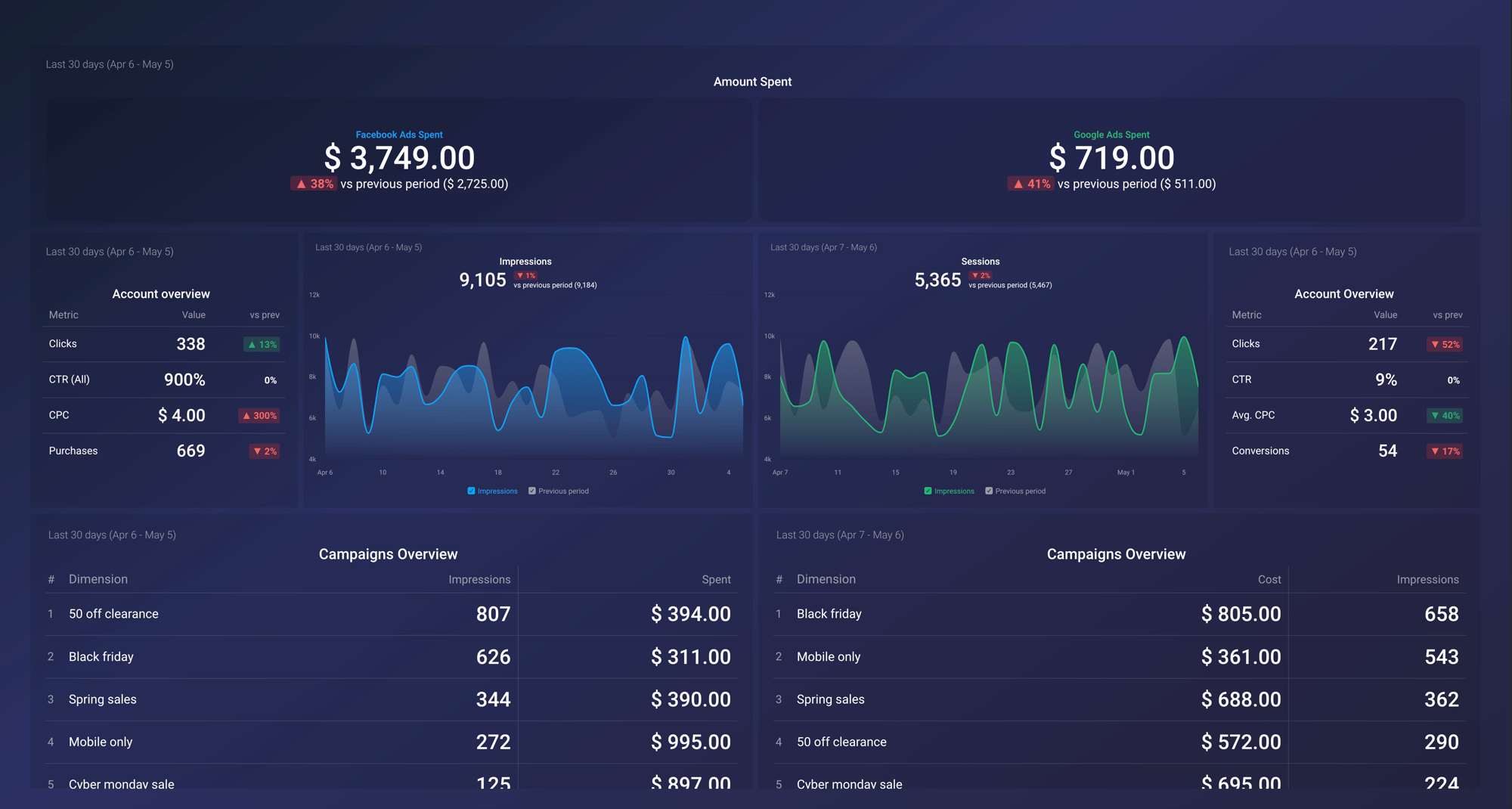Screen dimensions: 1512x809
Task: Click the Facebook Ads Spent label
Action: pyautogui.click(x=399, y=134)
